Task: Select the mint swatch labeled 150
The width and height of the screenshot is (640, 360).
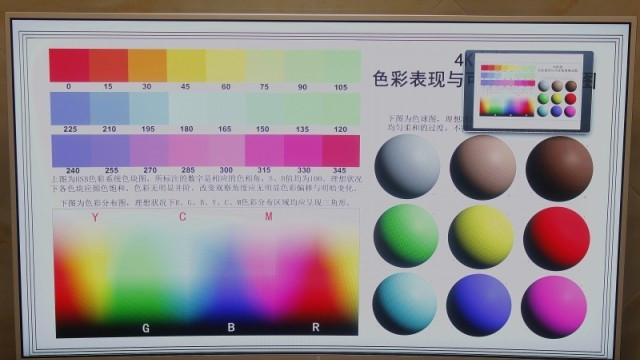Action: click(264, 109)
